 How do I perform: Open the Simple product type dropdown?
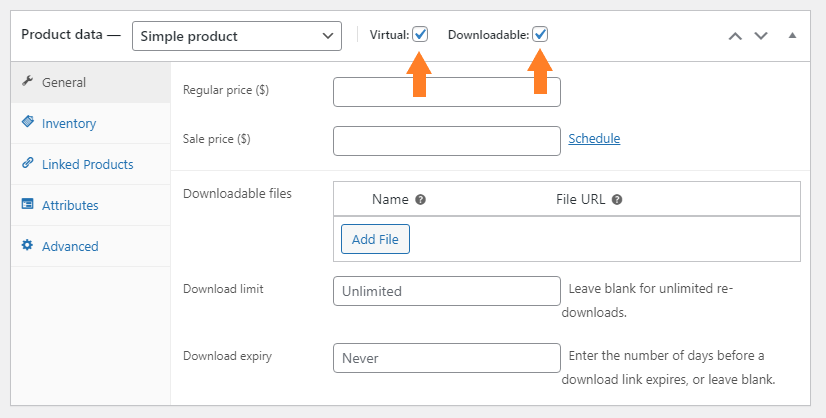click(237, 36)
